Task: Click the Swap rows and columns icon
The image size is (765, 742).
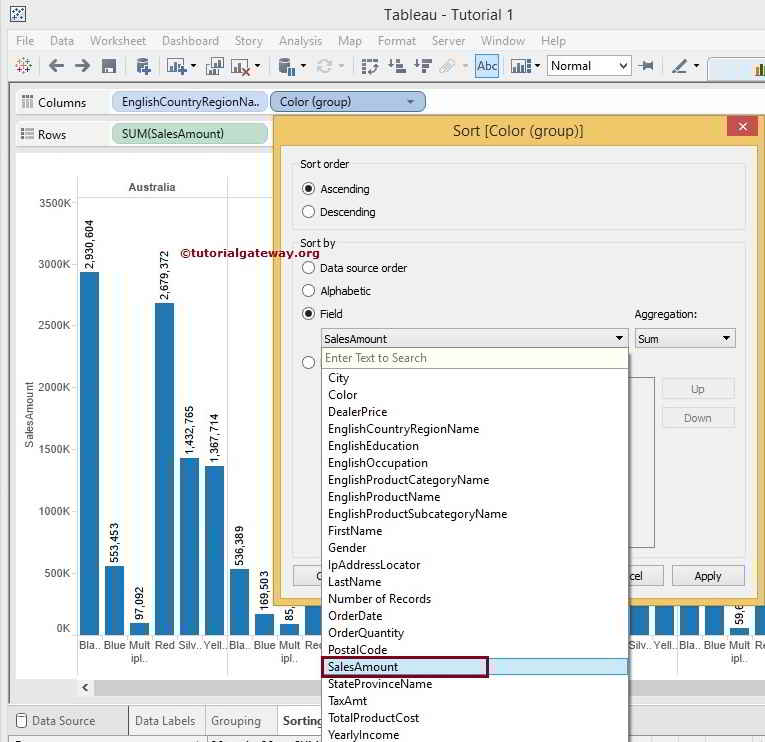Action: (370, 66)
